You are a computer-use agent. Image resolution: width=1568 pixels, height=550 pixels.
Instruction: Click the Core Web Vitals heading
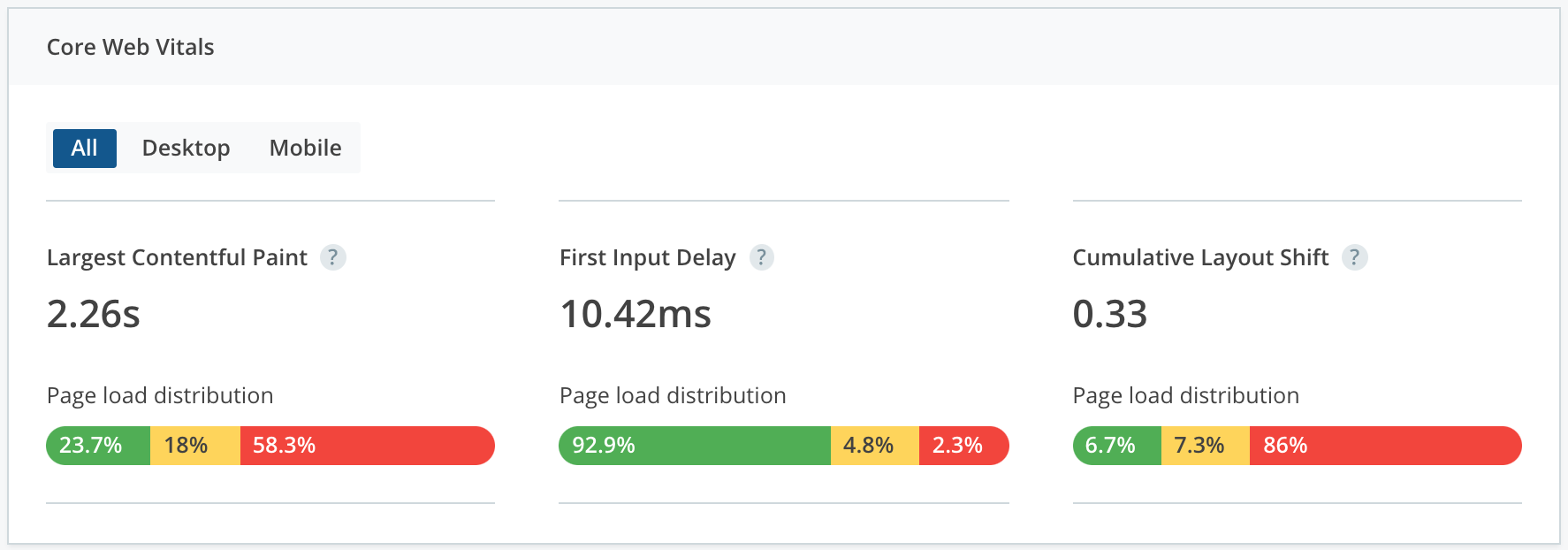[x=130, y=47]
